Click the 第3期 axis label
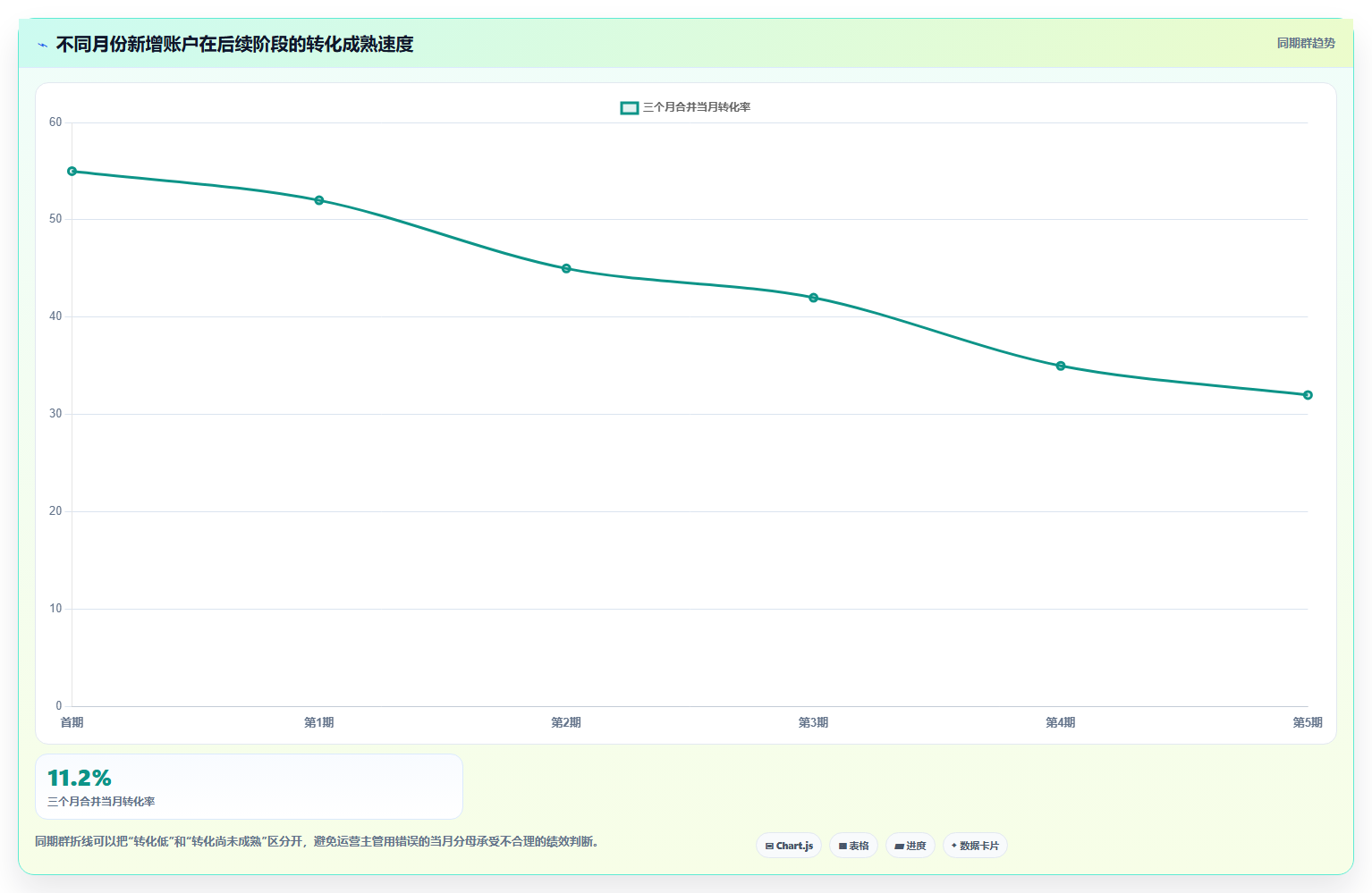 [x=813, y=722]
